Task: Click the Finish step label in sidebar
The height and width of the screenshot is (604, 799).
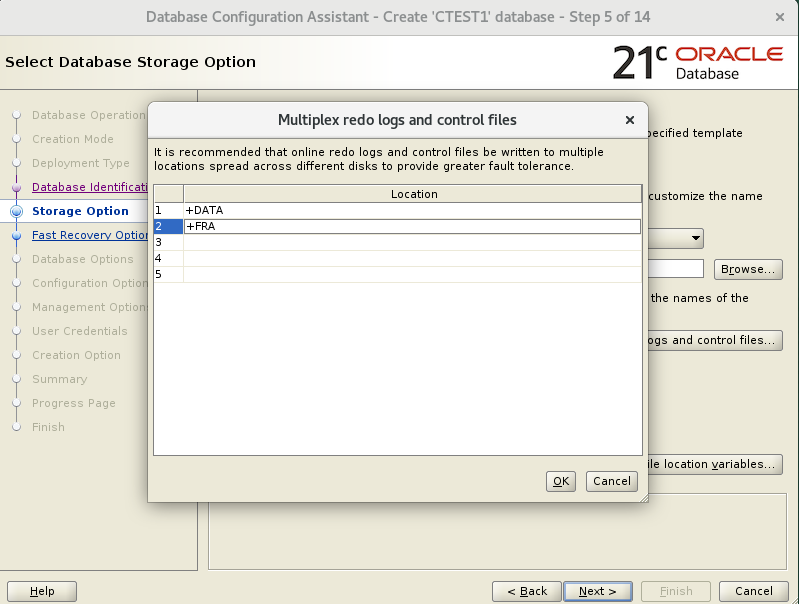Action: click(x=48, y=427)
